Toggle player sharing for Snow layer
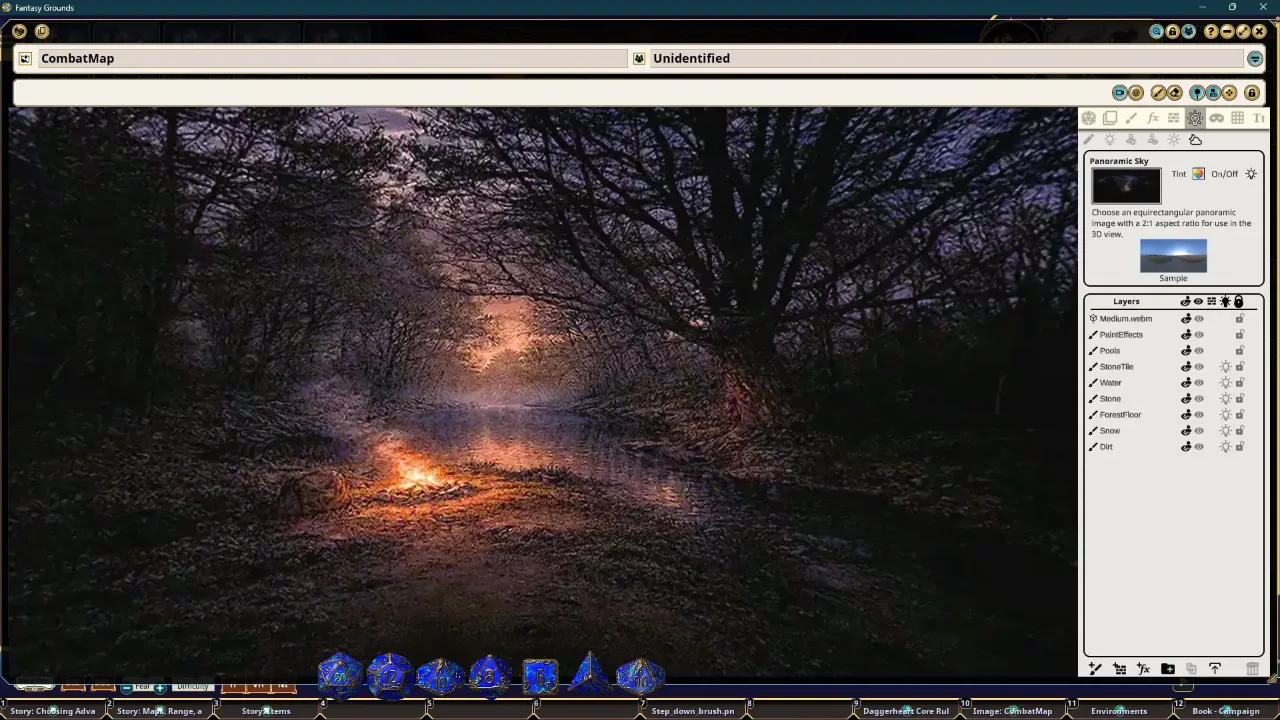The height and width of the screenshot is (720, 1280). point(1186,431)
